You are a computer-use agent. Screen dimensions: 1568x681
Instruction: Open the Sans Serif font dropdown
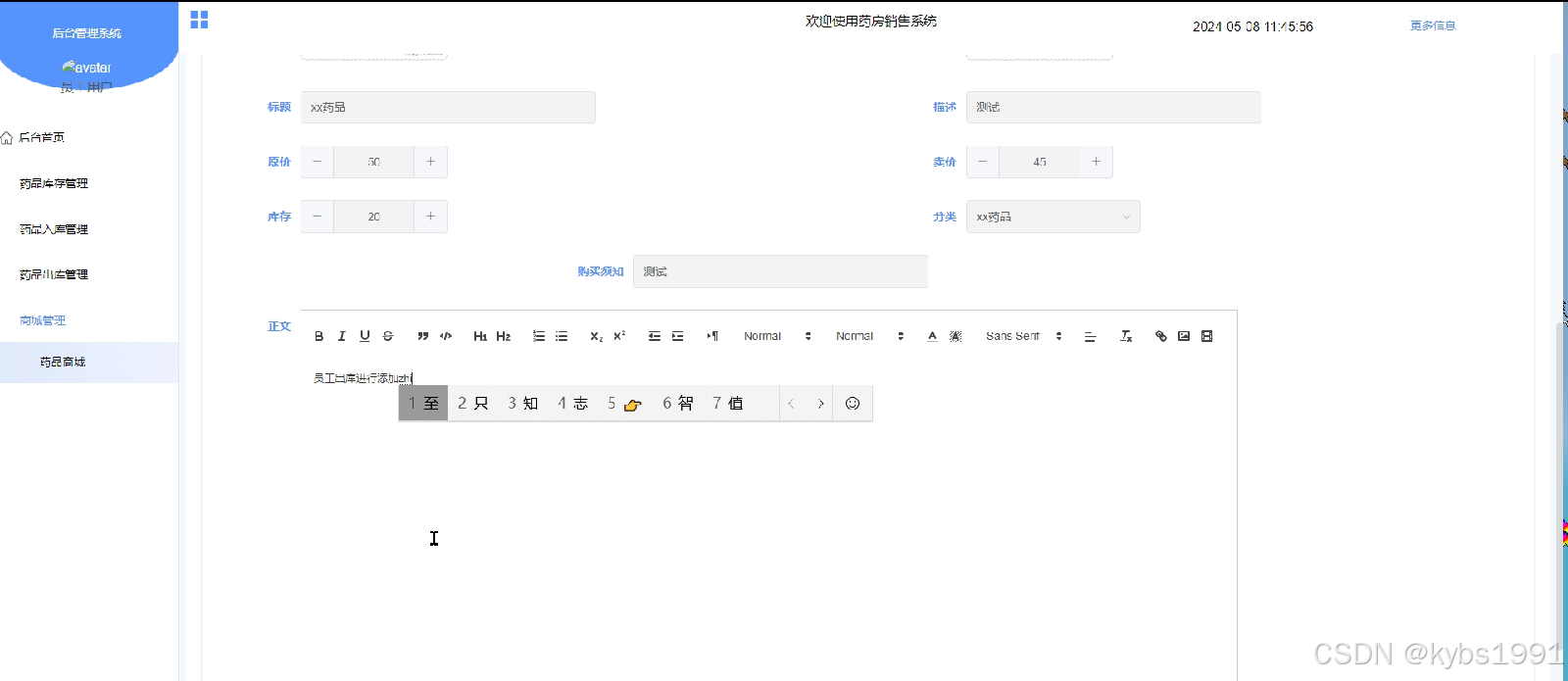click(x=1024, y=336)
